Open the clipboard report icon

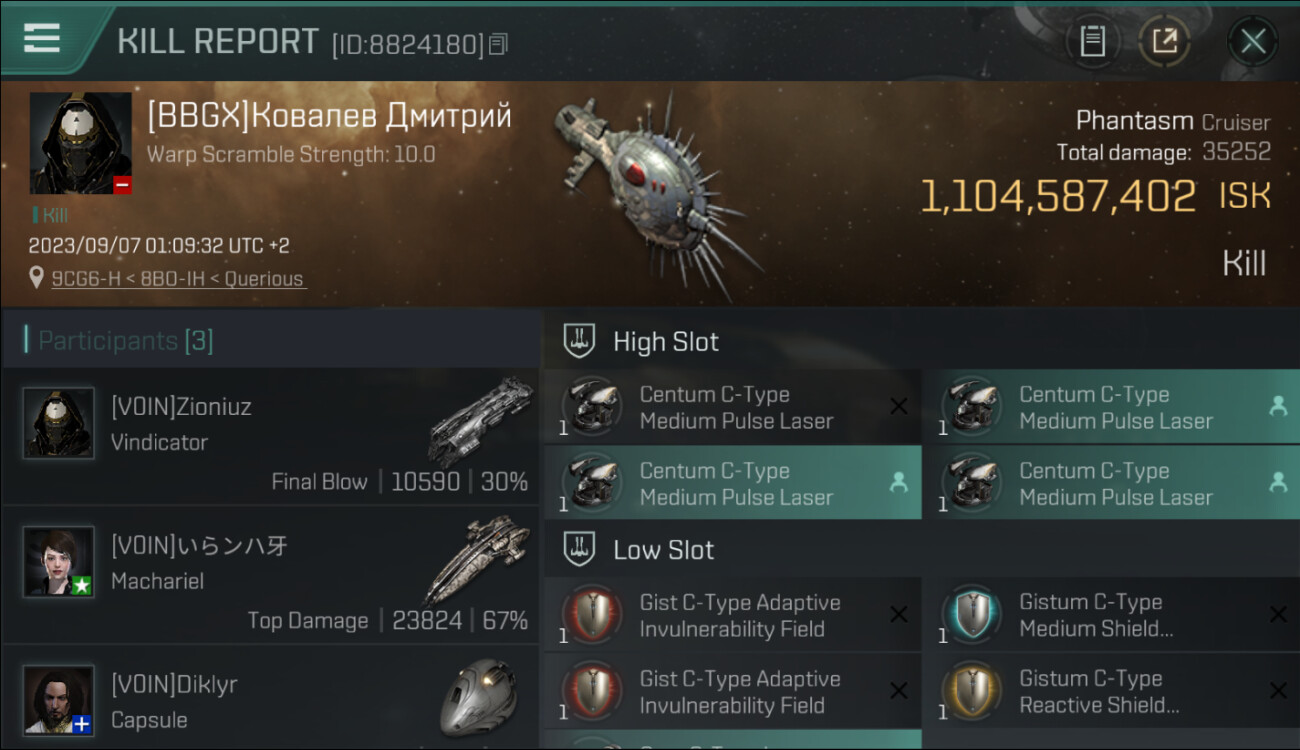1092,41
